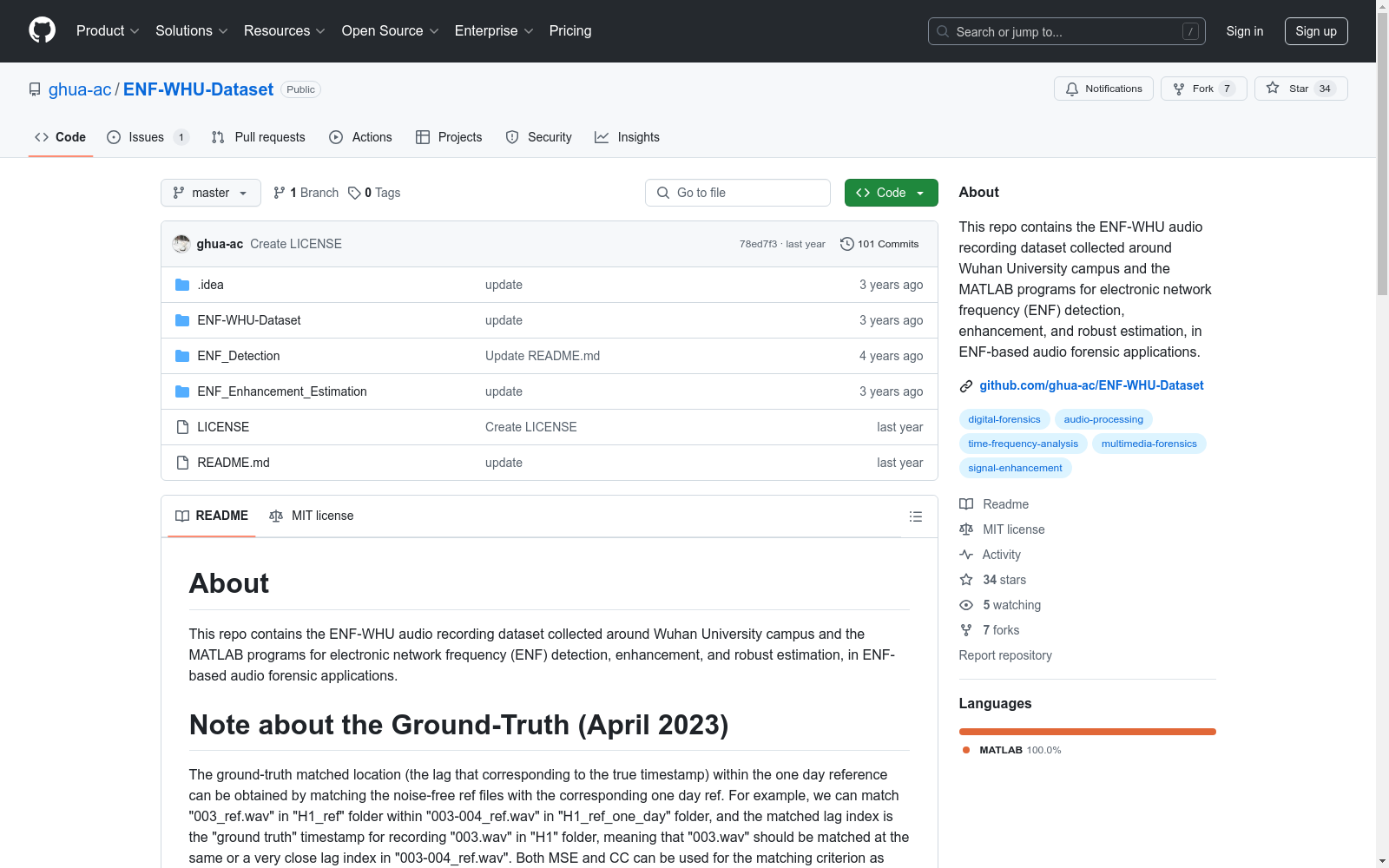The width and height of the screenshot is (1389, 868).
Task: Select the MIT license tab
Action: click(x=312, y=516)
